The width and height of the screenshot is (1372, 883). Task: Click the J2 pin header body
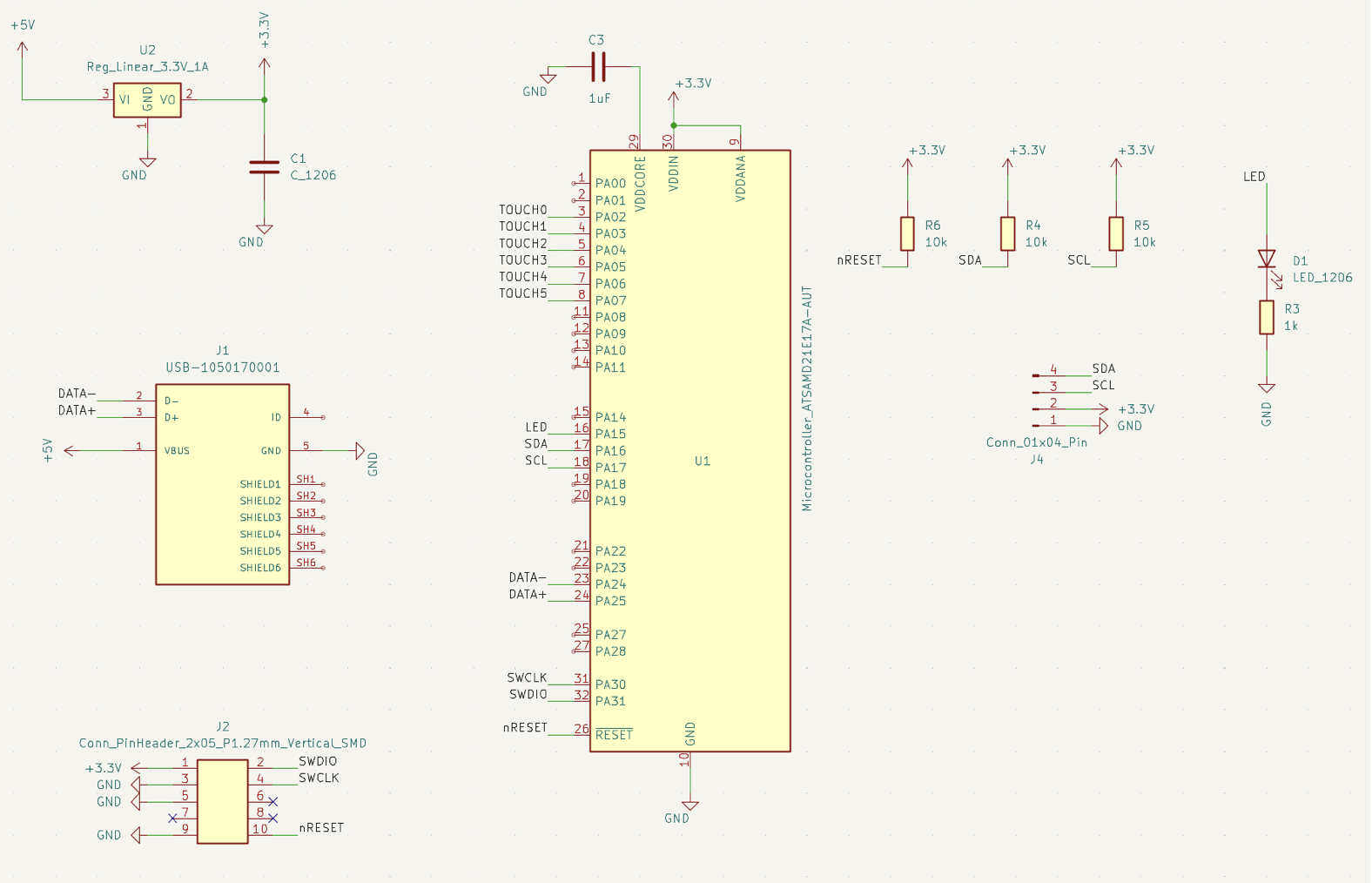click(x=223, y=801)
